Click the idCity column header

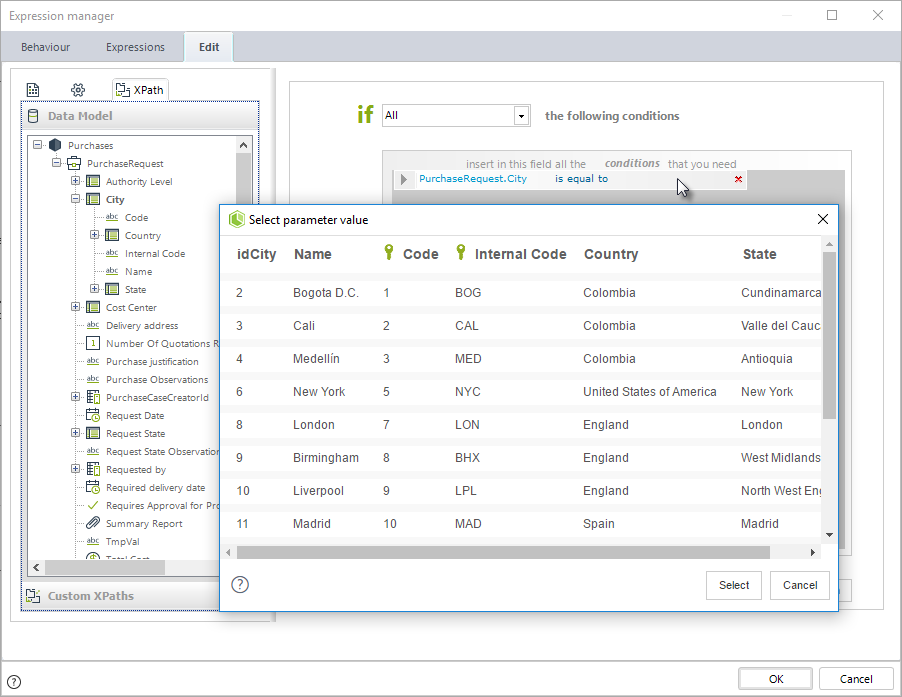pyautogui.click(x=257, y=254)
